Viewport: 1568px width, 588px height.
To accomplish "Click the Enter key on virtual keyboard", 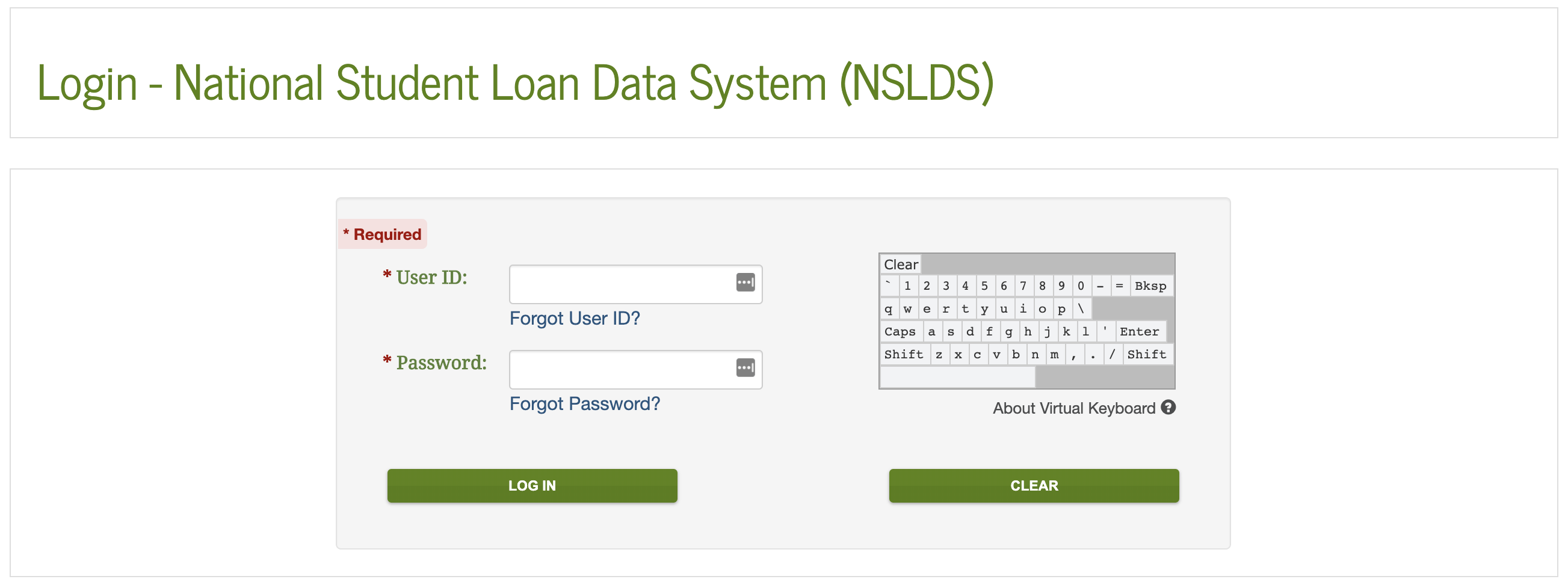I will coord(1140,332).
